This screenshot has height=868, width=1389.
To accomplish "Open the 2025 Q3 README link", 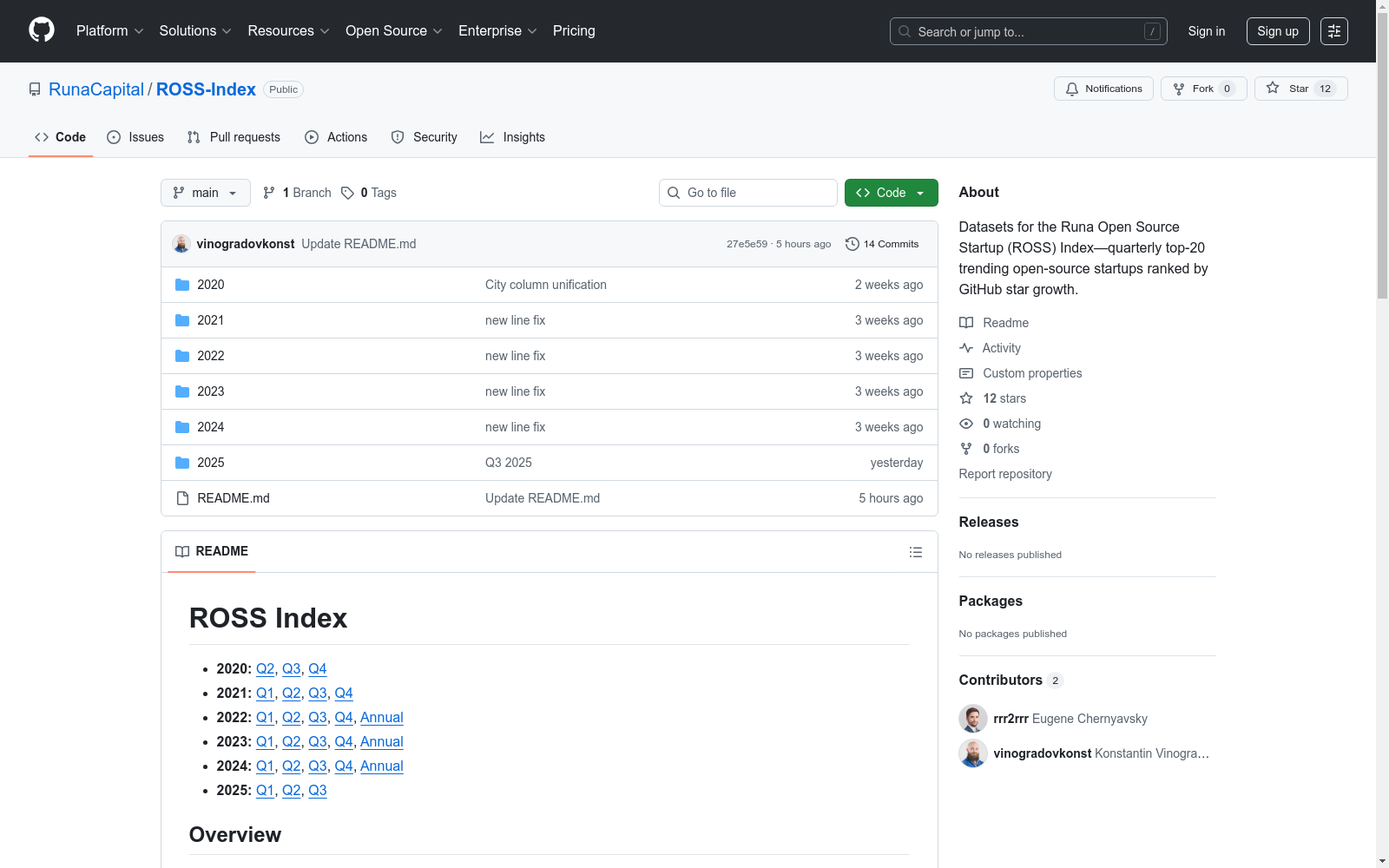I will tap(318, 791).
